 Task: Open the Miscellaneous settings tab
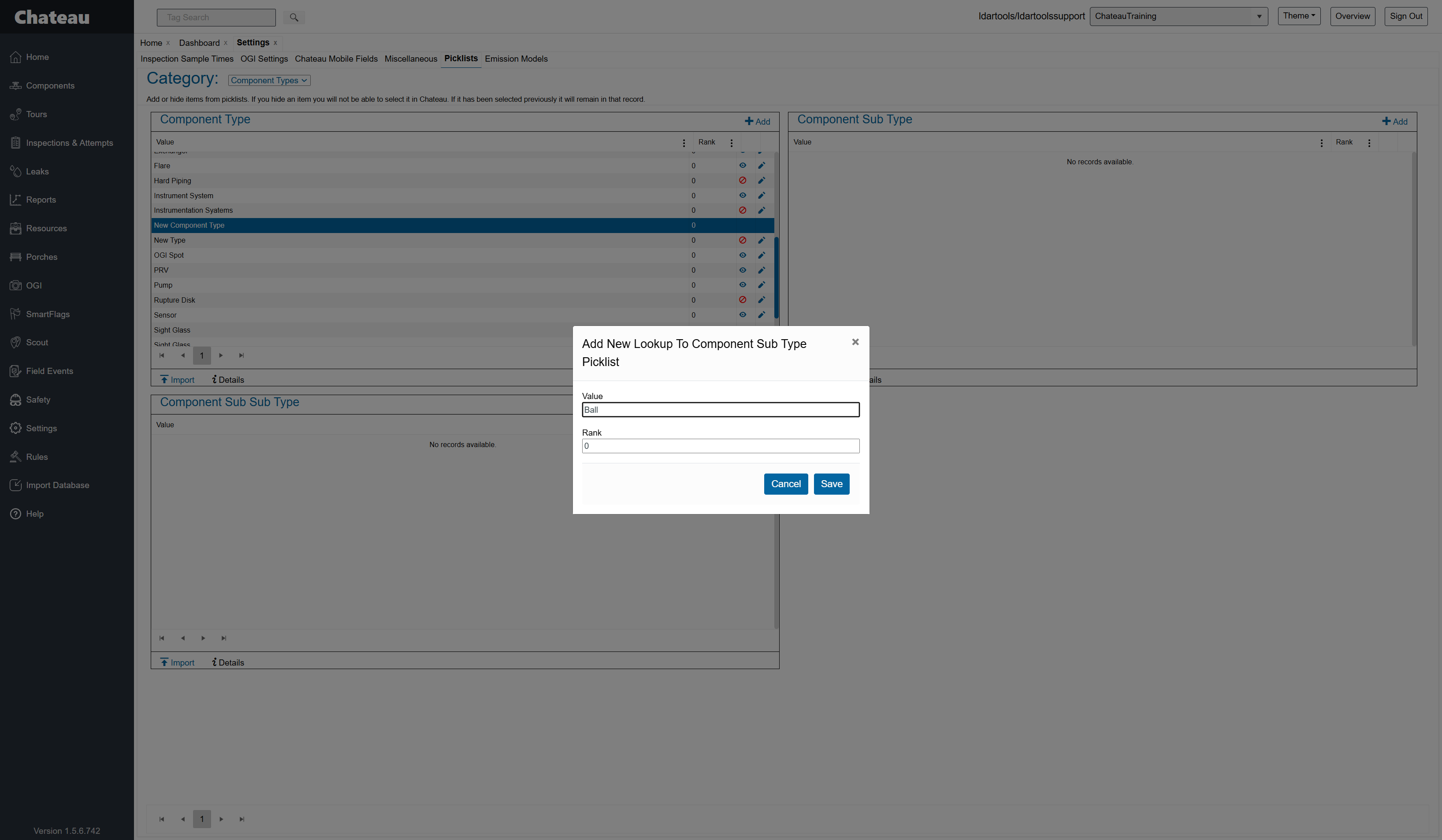coord(410,59)
